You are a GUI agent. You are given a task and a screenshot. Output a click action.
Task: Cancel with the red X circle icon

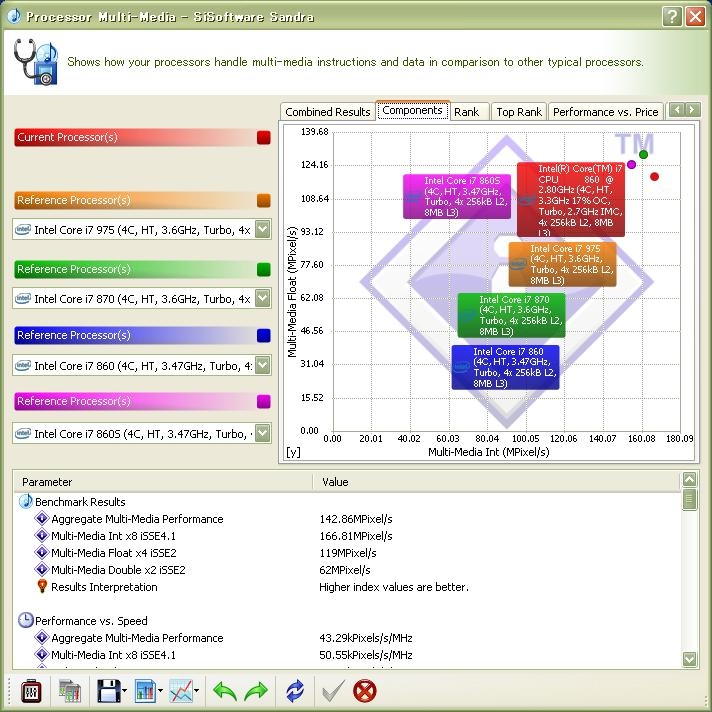point(365,691)
